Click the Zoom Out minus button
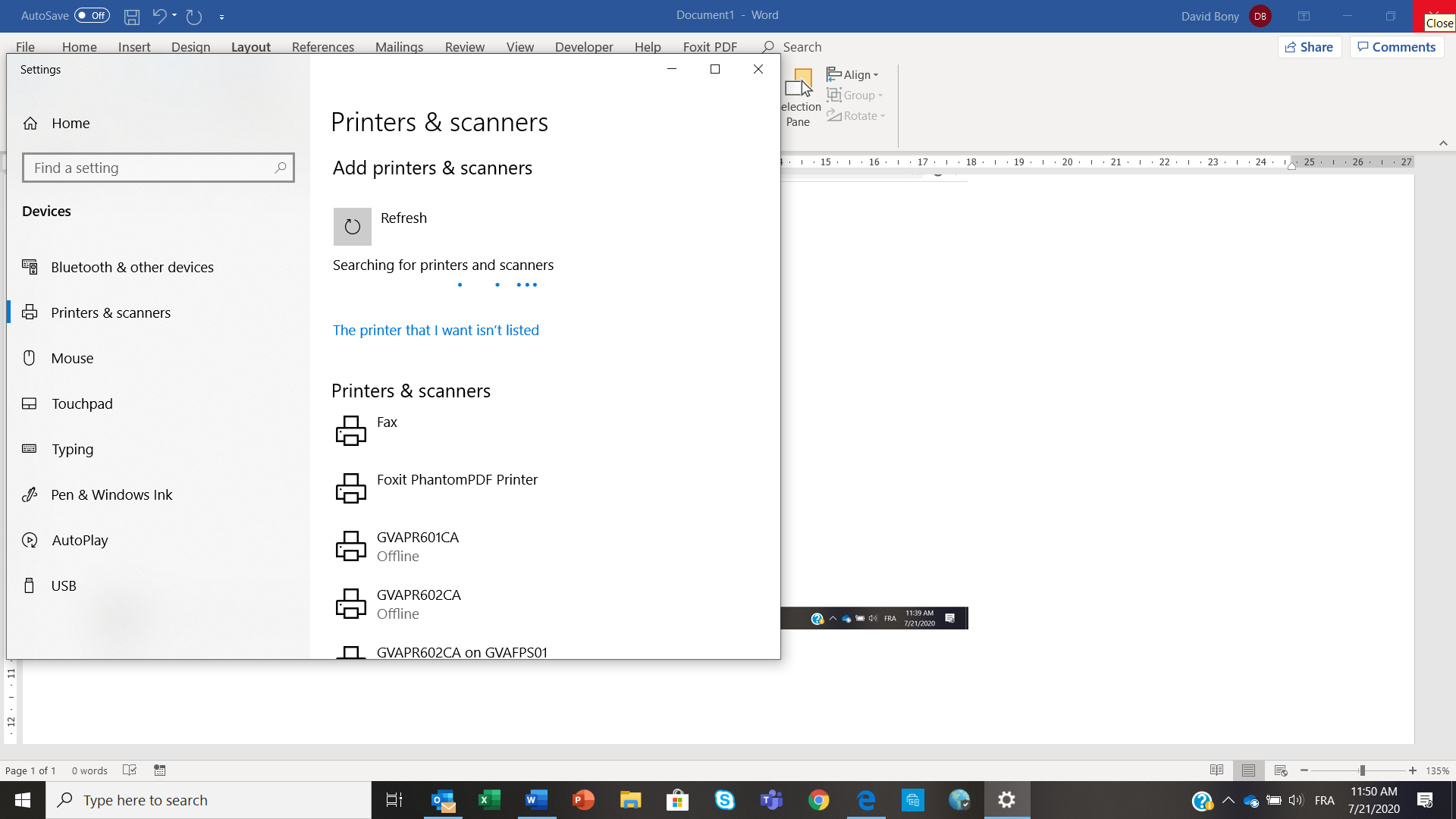 click(1304, 770)
